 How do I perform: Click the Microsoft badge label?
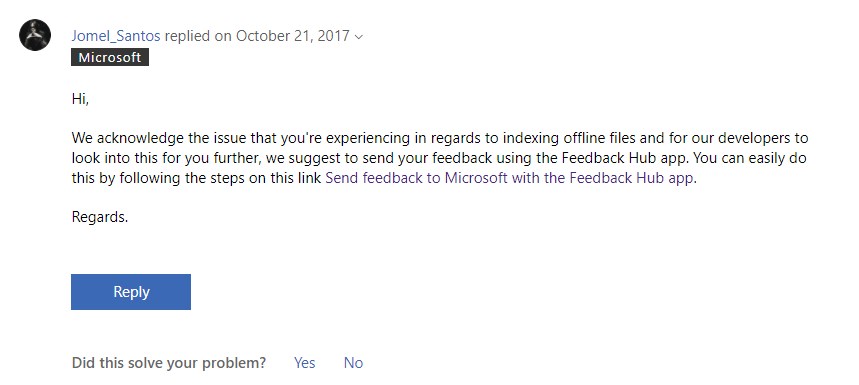pyautogui.click(x=110, y=58)
